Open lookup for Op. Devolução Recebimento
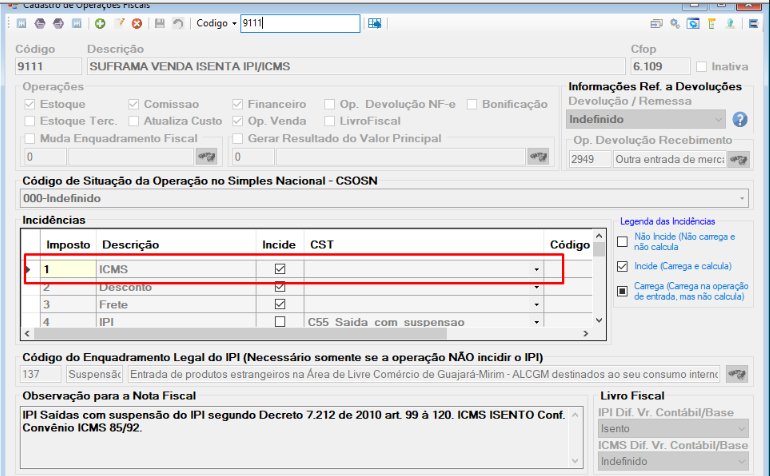The height and width of the screenshot is (476, 770). point(738,159)
